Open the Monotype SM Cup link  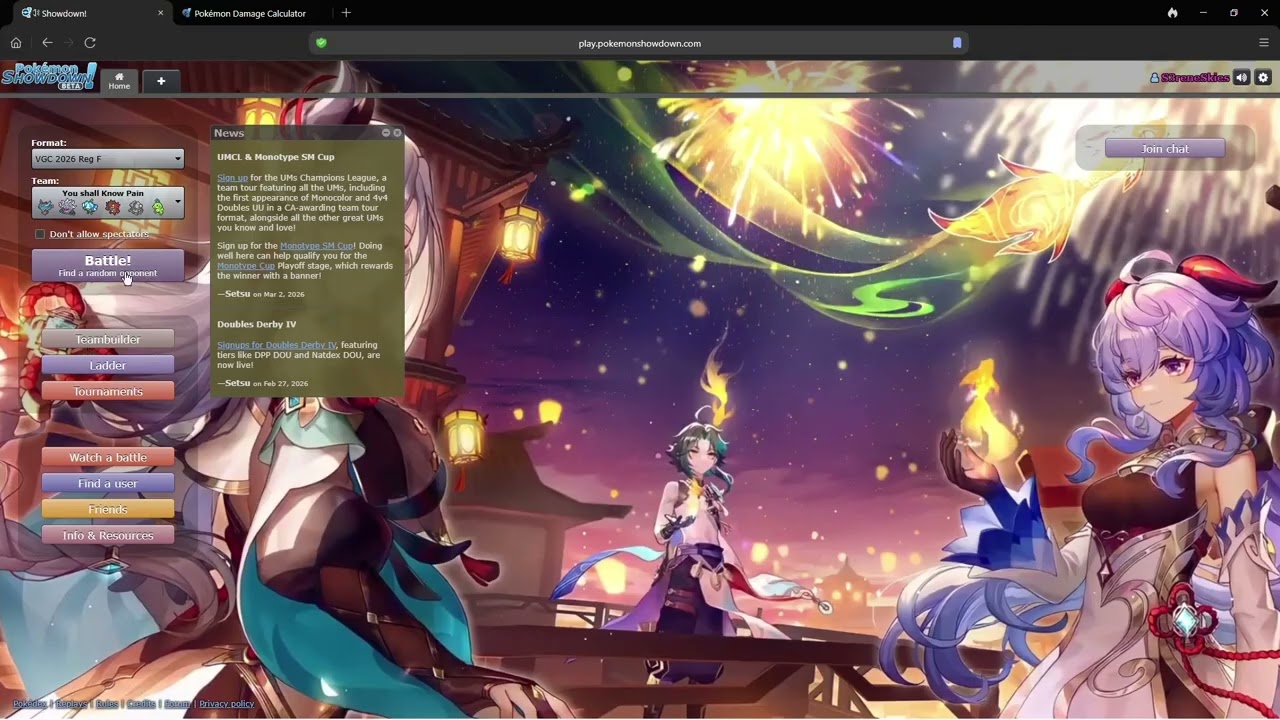pos(316,246)
